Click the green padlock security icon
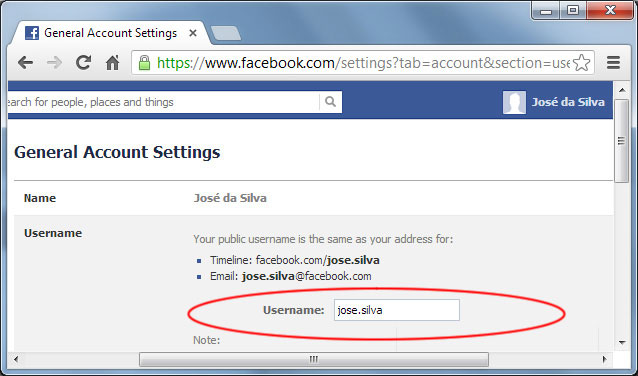 point(144,63)
